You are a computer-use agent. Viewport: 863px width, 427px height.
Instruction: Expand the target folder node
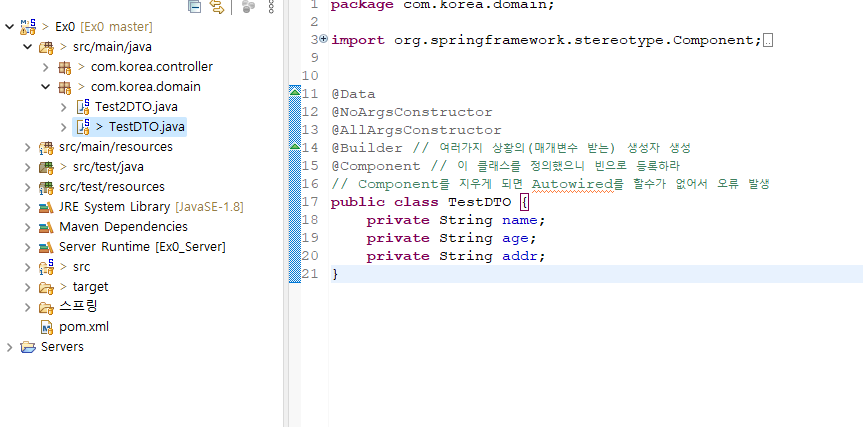(x=28, y=287)
